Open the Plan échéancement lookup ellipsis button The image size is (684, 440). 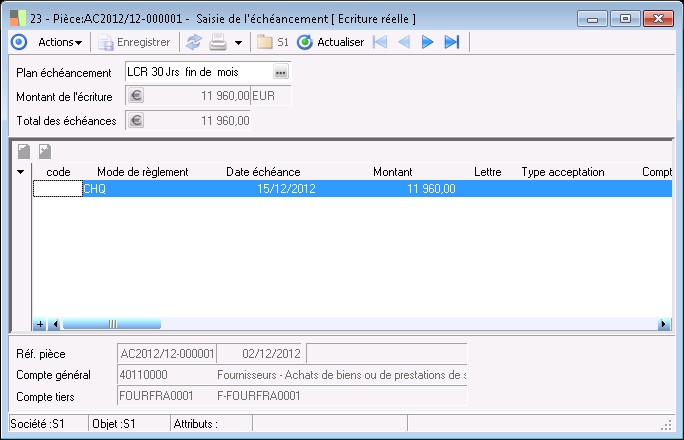coord(280,72)
